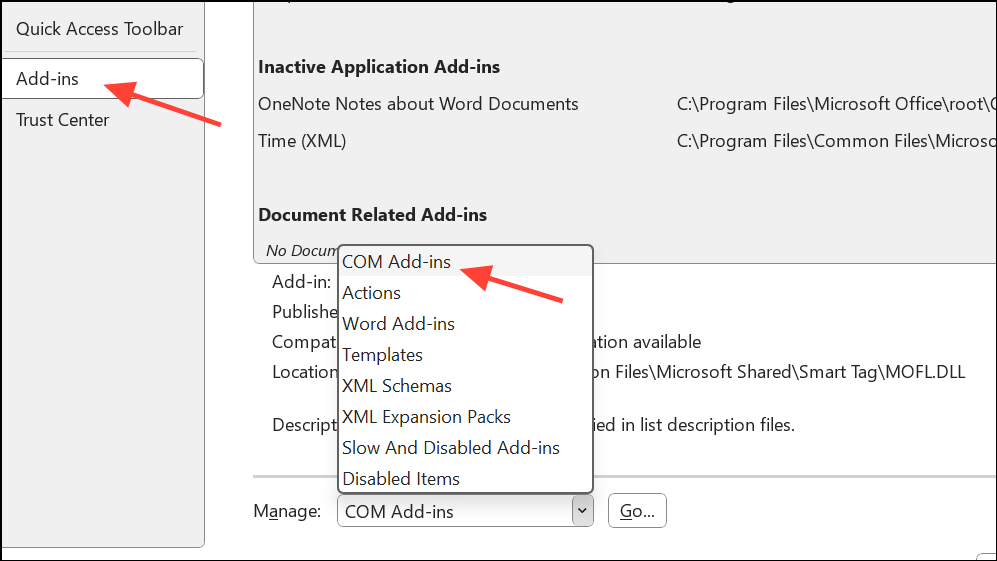This screenshot has height=561, width=997.
Task: Select Add-ins in the options sidebar
Action: [x=48, y=78]
